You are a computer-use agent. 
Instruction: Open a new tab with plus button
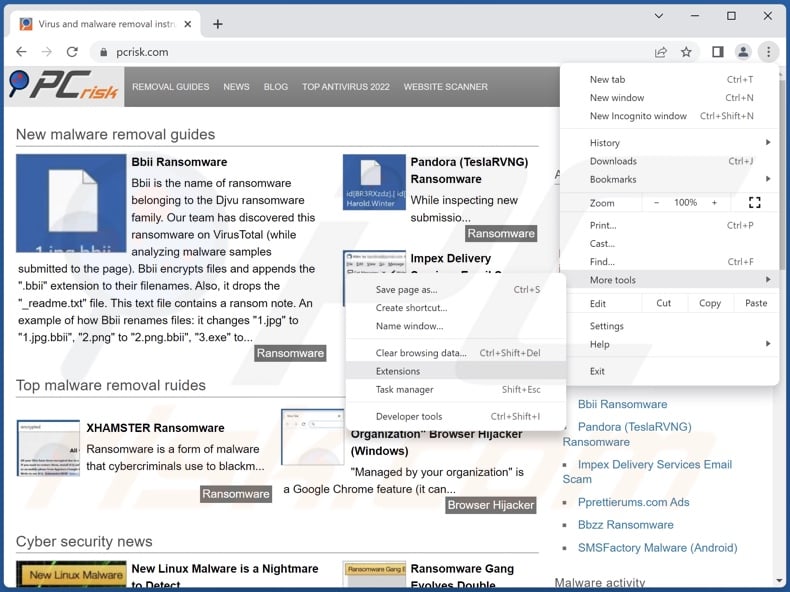click(x=218, y=24)
